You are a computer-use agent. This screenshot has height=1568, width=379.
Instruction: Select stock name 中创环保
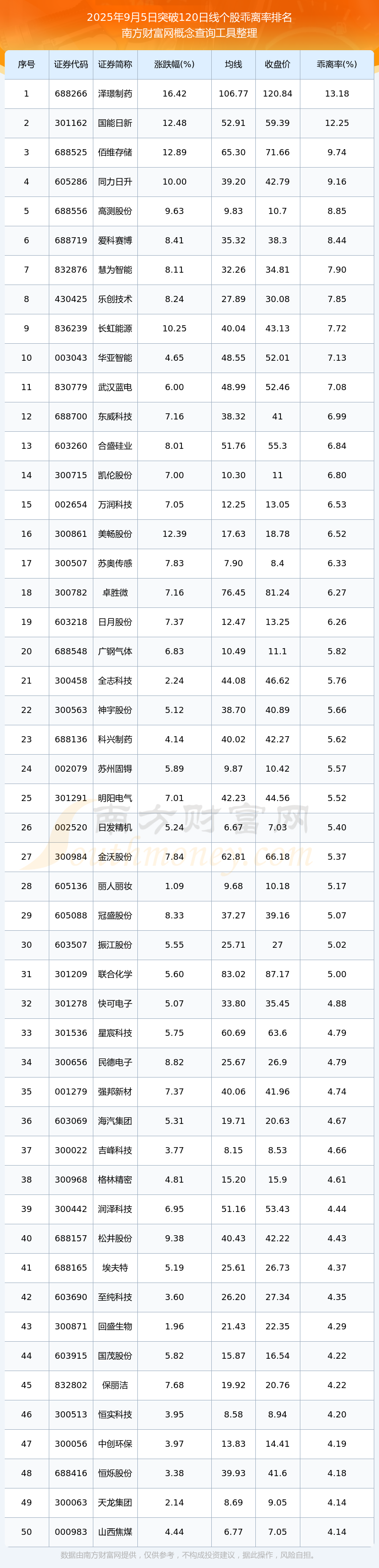pyautogui.click(x=115, y=1443)
